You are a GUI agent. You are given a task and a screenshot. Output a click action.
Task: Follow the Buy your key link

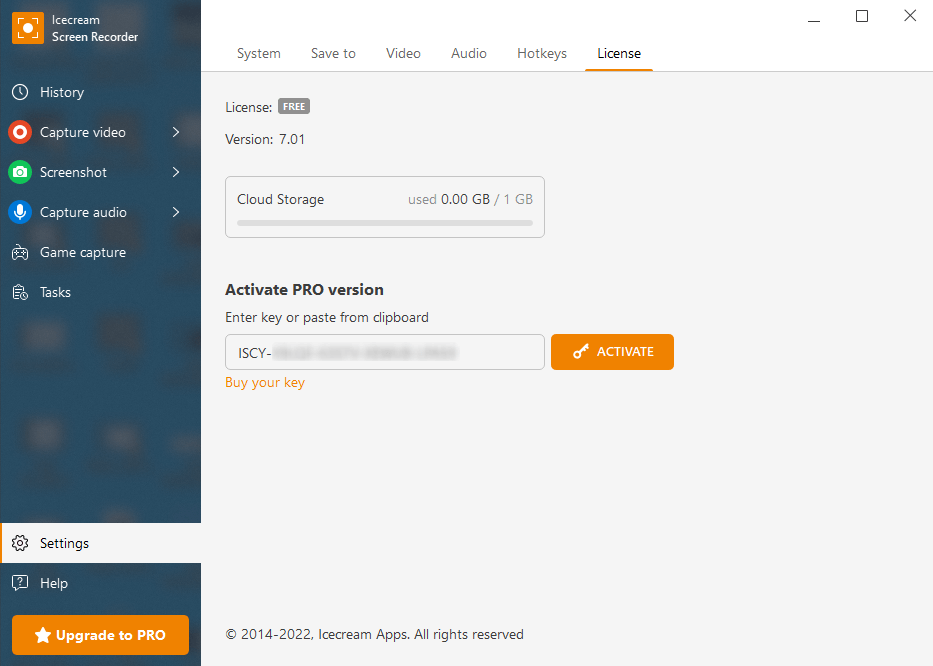click(x=265, y=382)
